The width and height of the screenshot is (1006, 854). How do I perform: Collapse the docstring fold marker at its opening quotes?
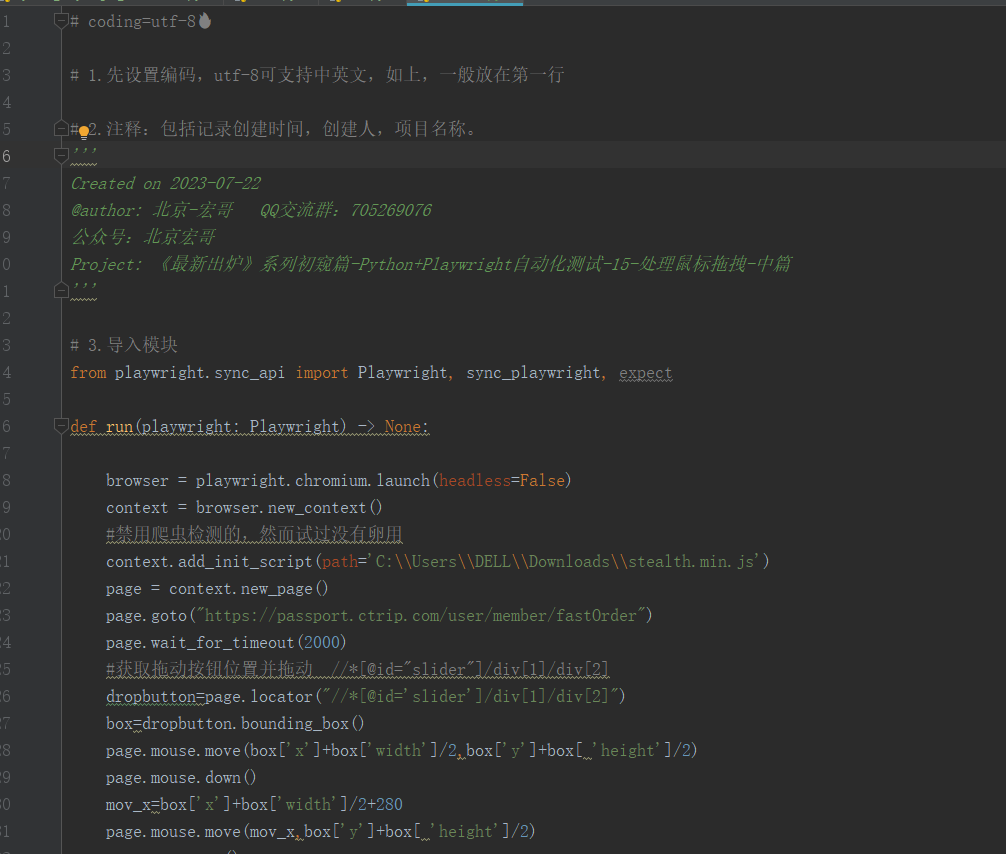pyautogui.click(x=61, y=156)
